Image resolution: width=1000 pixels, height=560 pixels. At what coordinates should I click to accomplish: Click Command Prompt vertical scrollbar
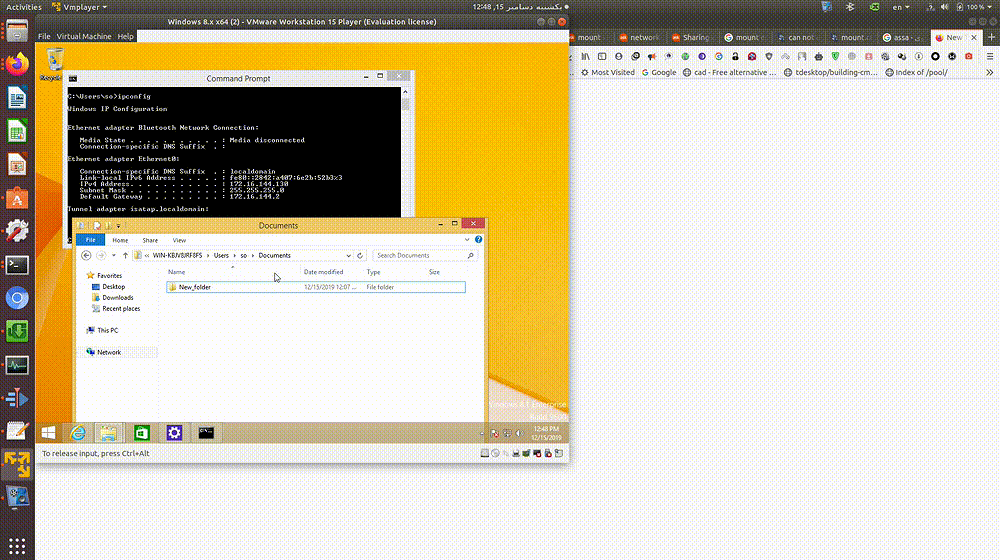click(x=405, y=153)
